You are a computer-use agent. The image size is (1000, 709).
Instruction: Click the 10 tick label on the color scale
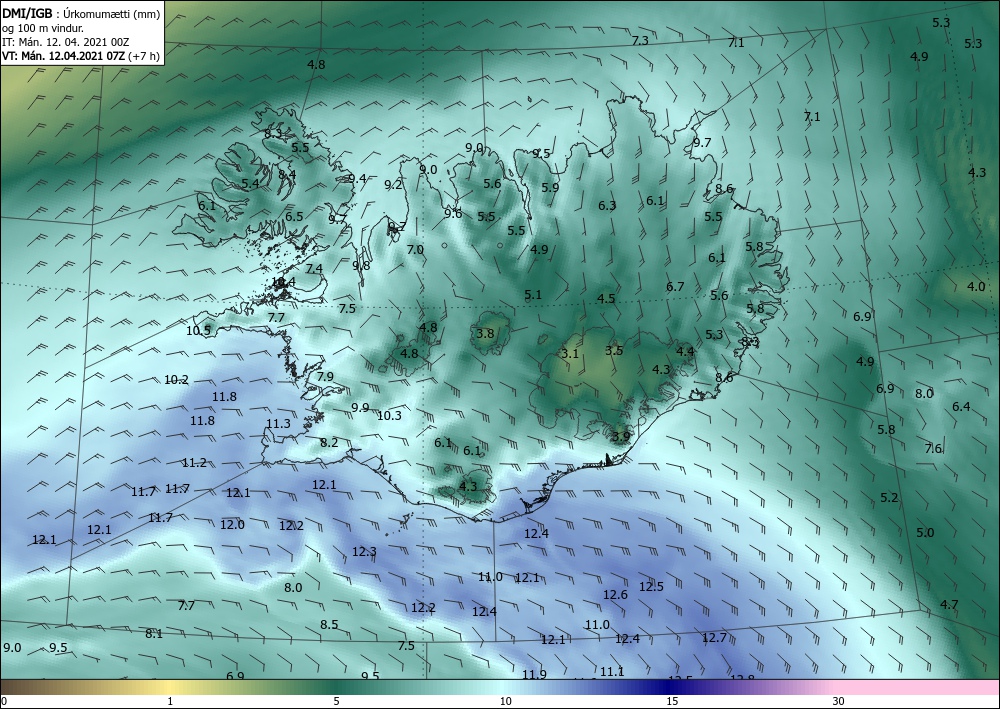(506, 701)
